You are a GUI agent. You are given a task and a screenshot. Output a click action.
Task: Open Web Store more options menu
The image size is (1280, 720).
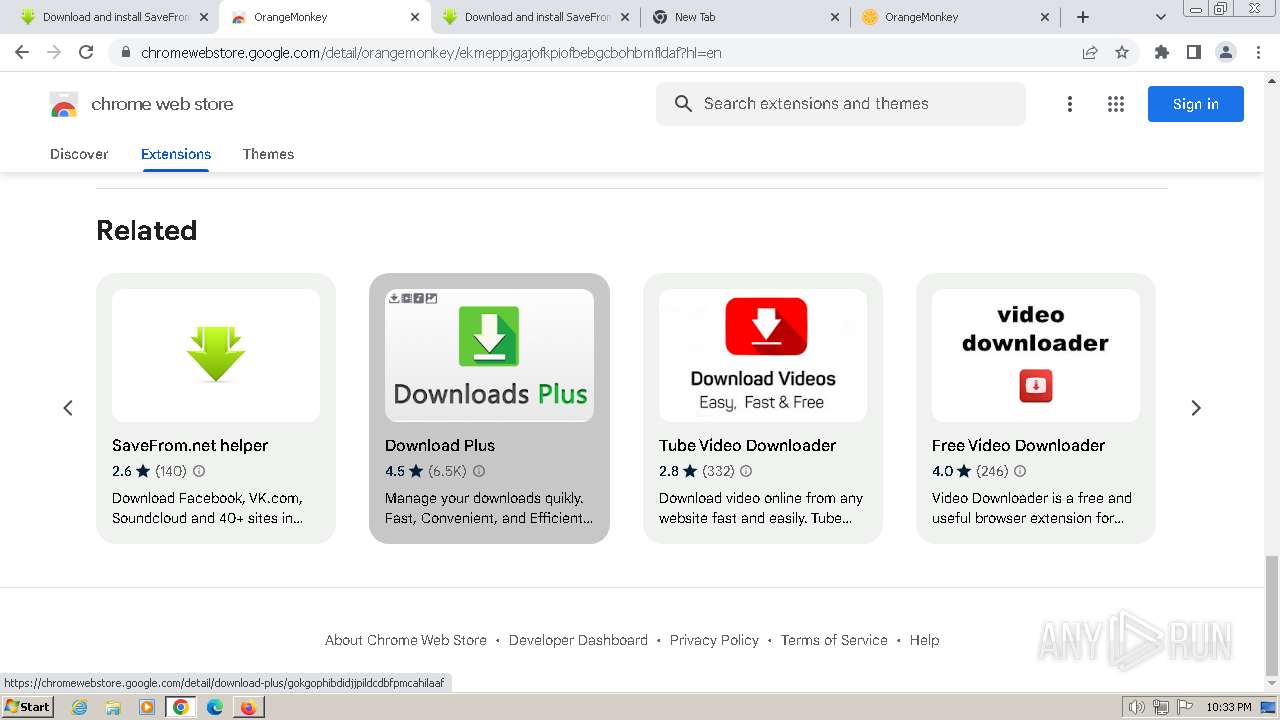pos(1069,104)
